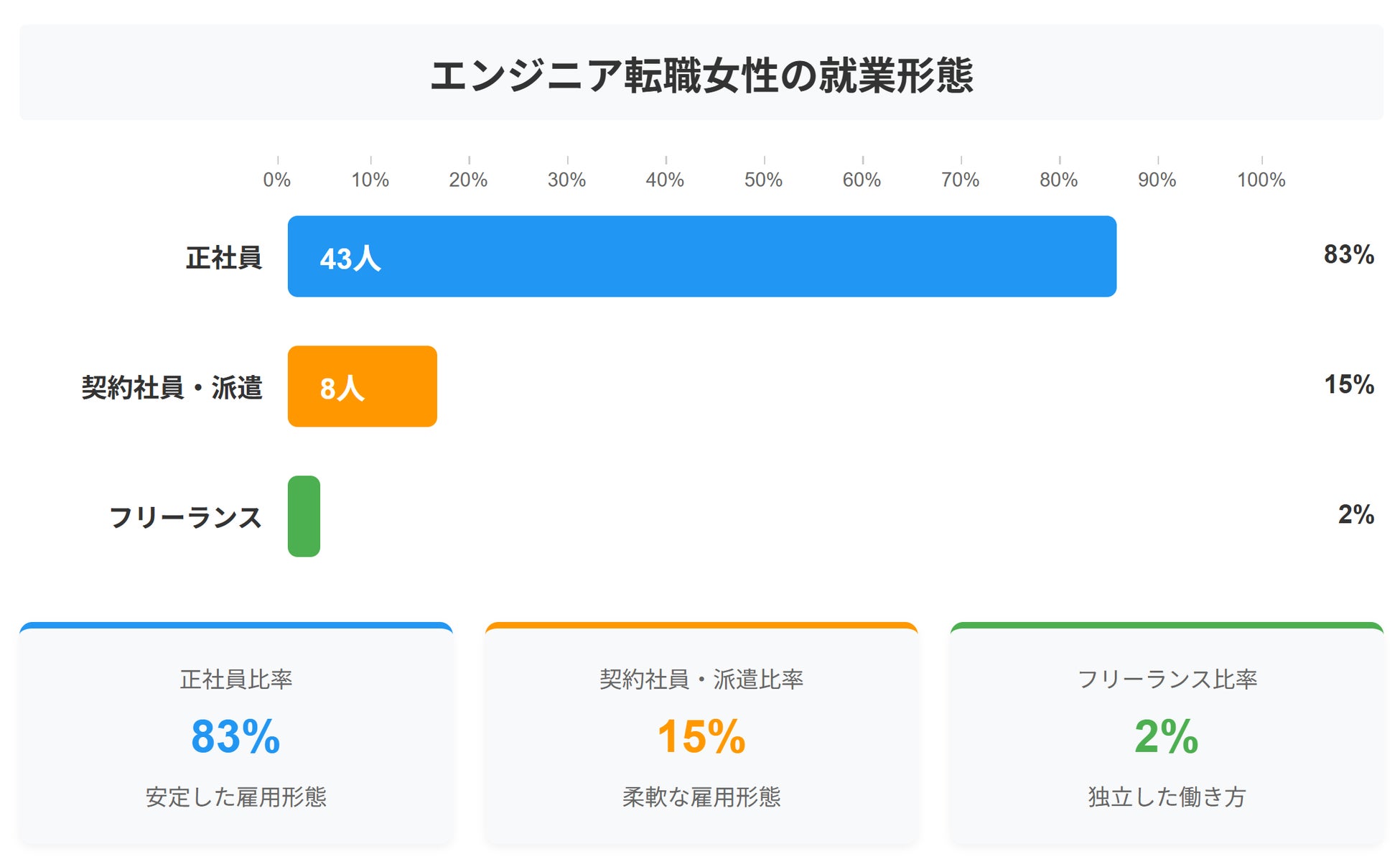The width and height of the screenshot is (1400, 867).
Task: Select the orange 契約社員・派遣 bar showing 8人
Action: tap(362, 386)
